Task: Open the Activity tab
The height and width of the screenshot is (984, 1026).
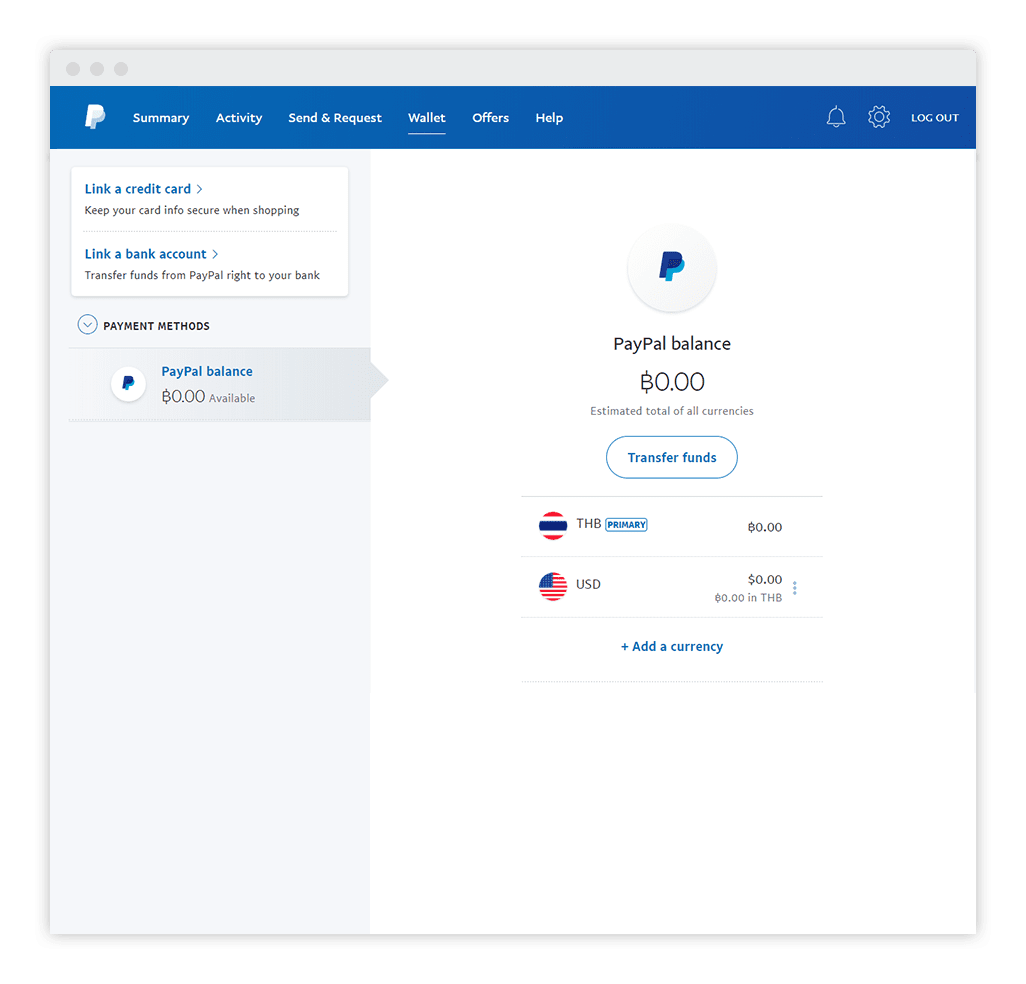Action: point(239,118)
